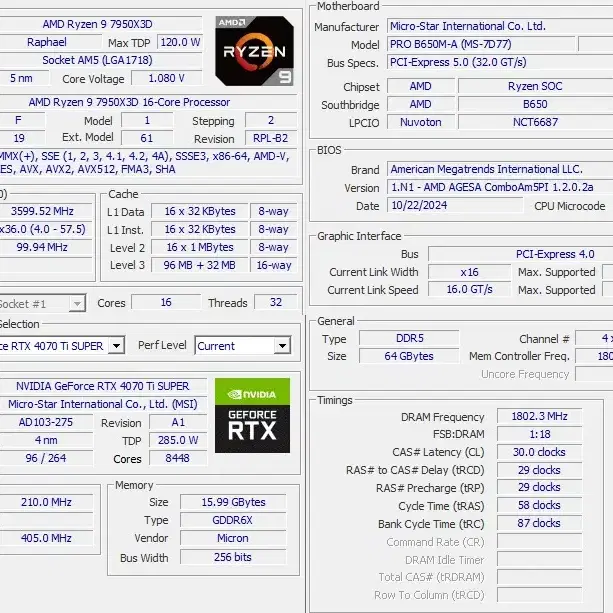The image size is (613, 613).
Task: Click the FSB:DRAM 1:18 value
Action: 540,434
